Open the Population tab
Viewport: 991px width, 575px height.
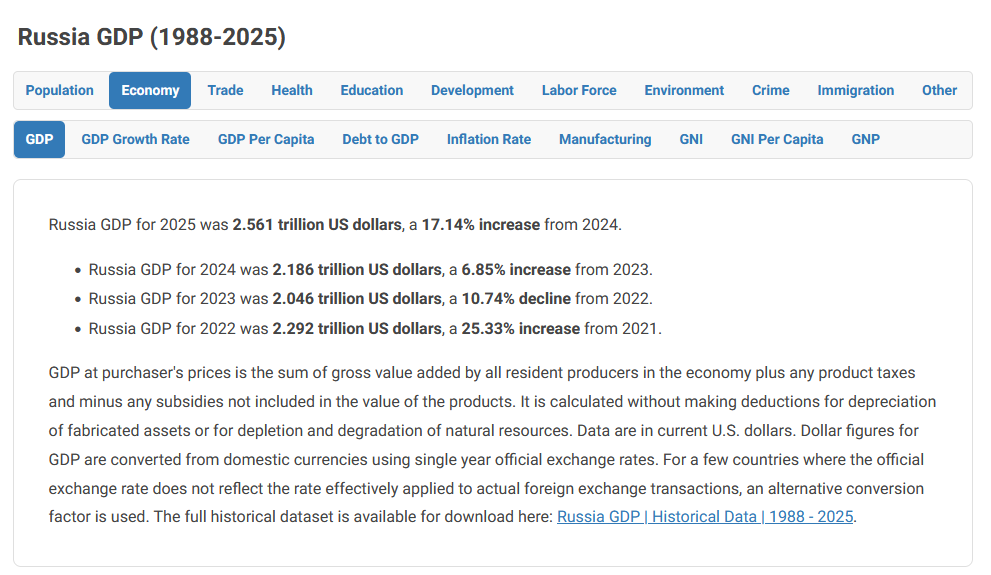[x=59, y=90]
